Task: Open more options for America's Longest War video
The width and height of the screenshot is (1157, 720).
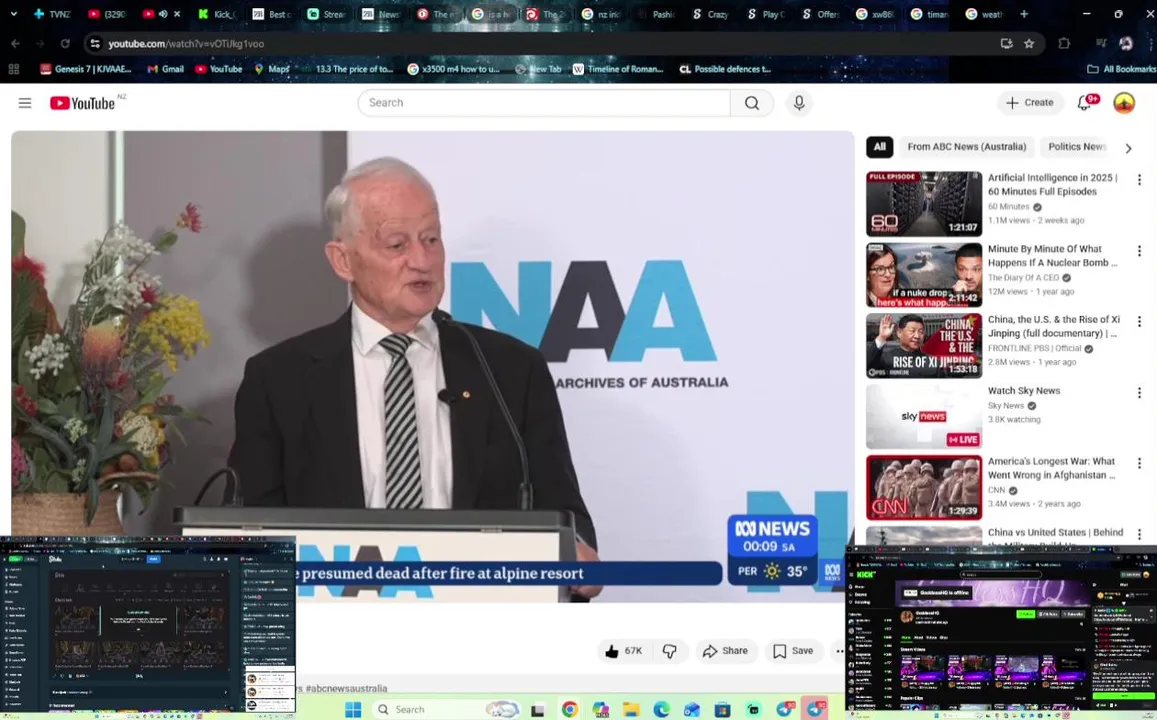Action: point(1139,463)
